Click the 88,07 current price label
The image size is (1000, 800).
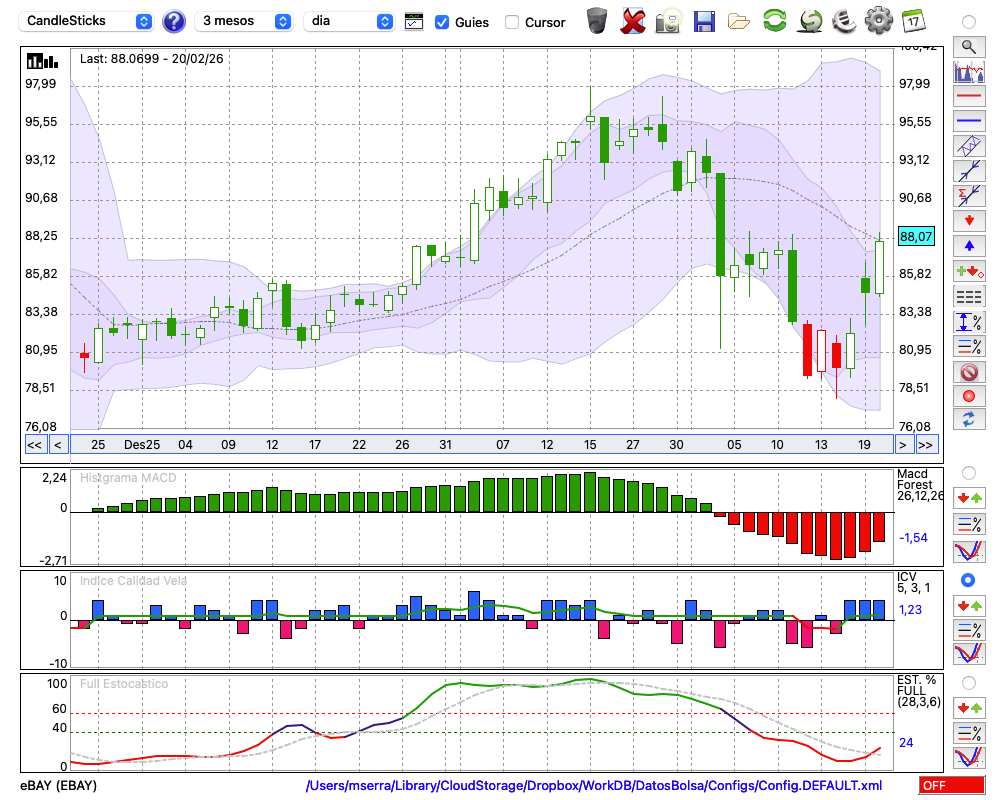916,237
